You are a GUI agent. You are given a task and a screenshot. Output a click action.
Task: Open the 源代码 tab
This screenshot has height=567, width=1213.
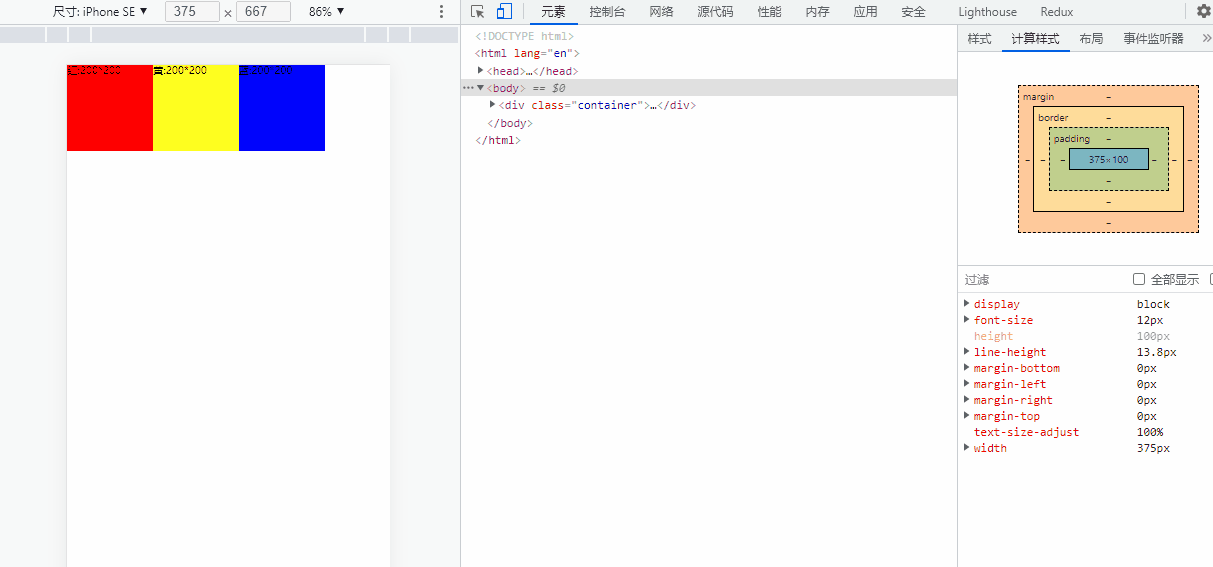(x=715, y=12)
